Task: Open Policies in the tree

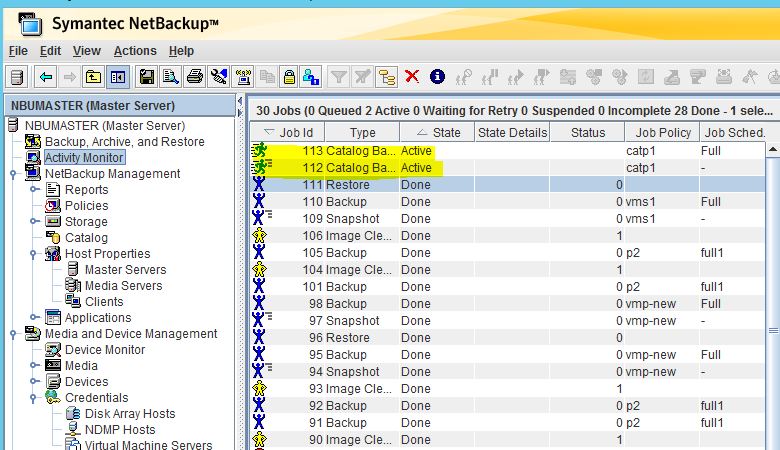Action: coord(87,205)
